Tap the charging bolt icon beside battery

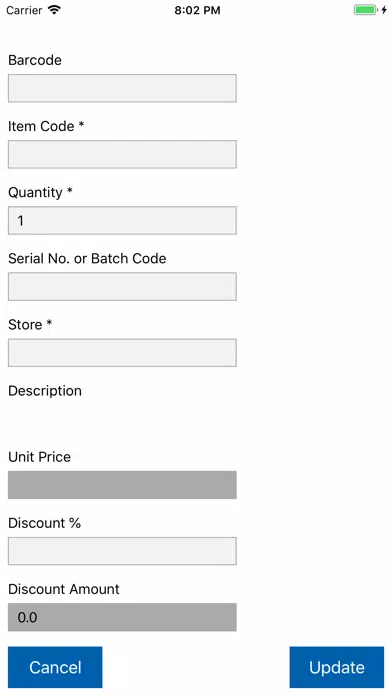click(x=384, y=10)
